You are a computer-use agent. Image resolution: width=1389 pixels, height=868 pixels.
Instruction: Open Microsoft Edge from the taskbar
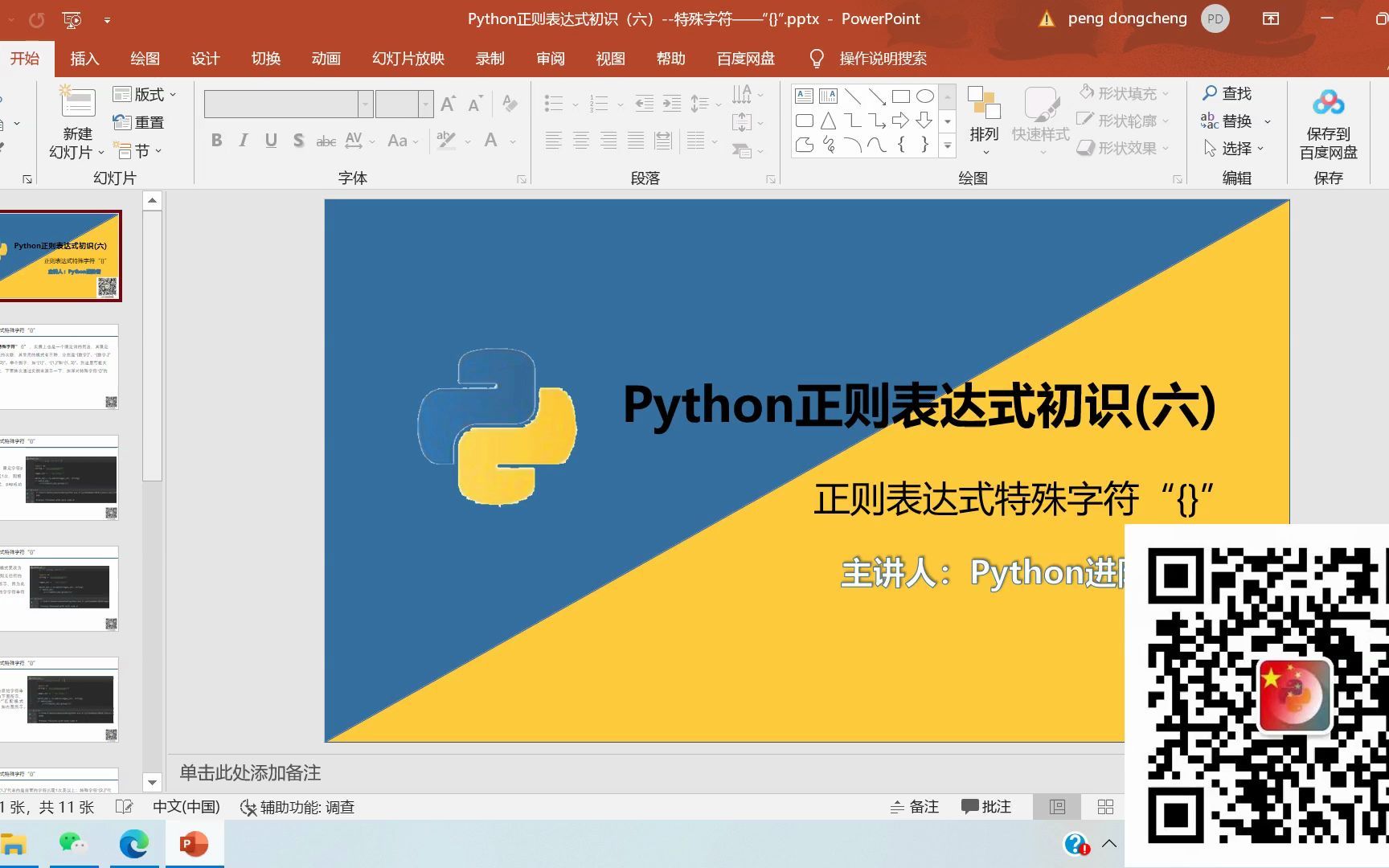[x=133, y=844]
